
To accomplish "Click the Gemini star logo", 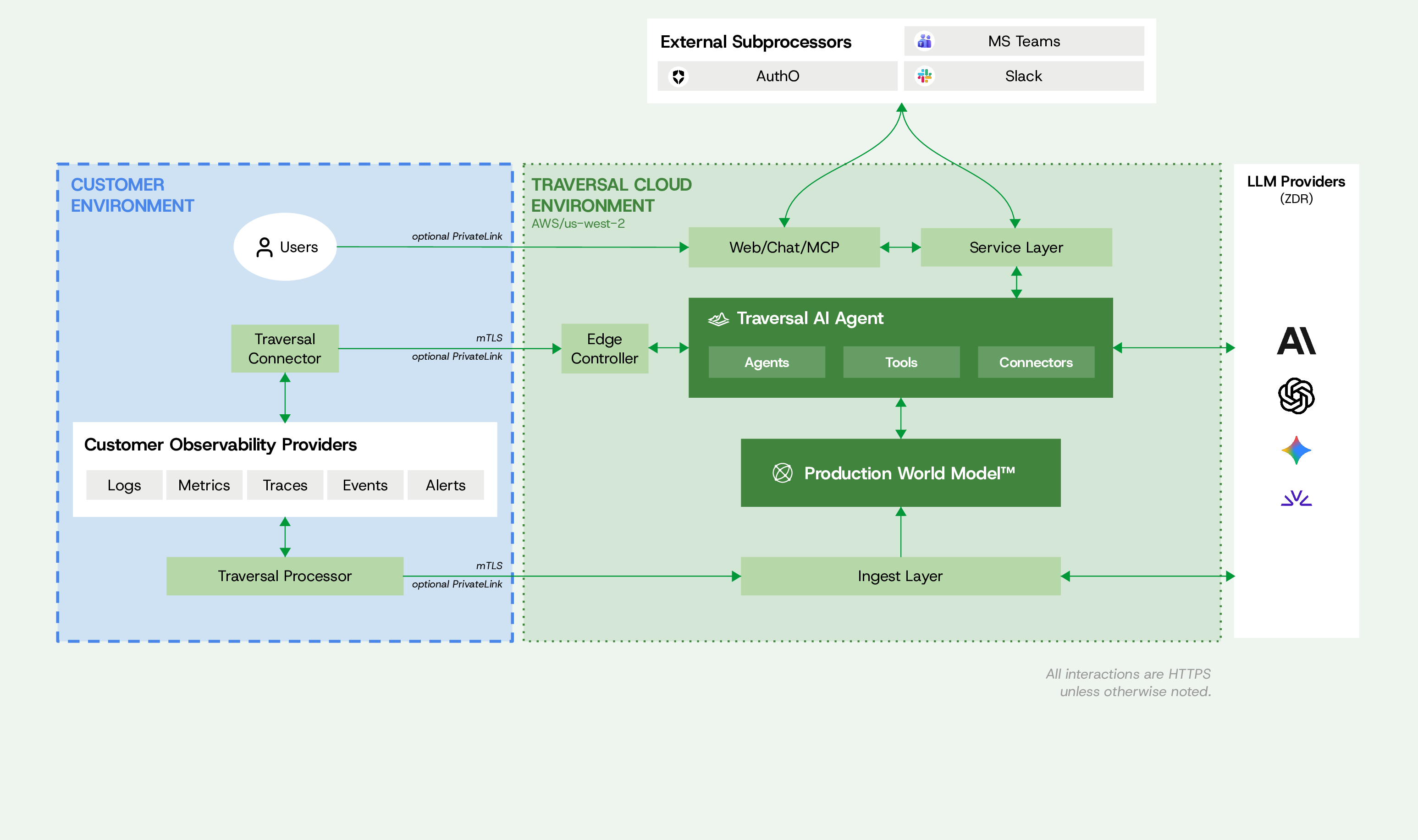I will [x=1296, y=450].
